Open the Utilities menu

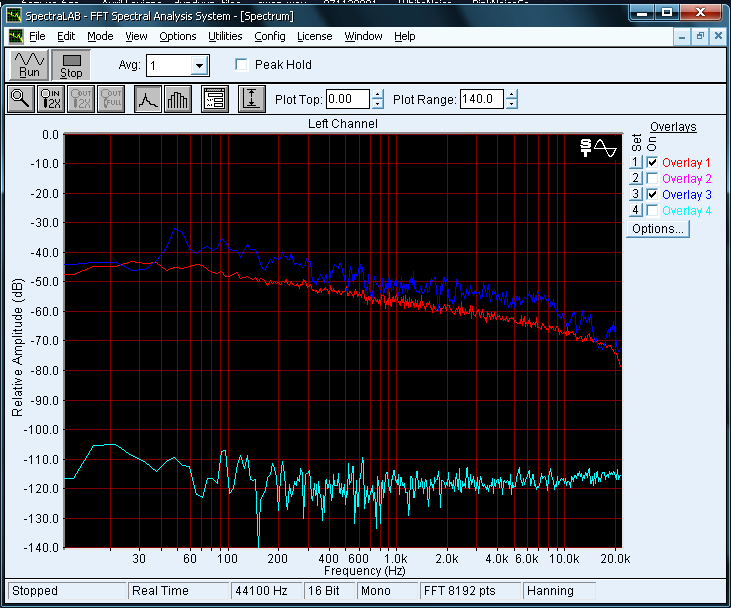pos(225,36)
